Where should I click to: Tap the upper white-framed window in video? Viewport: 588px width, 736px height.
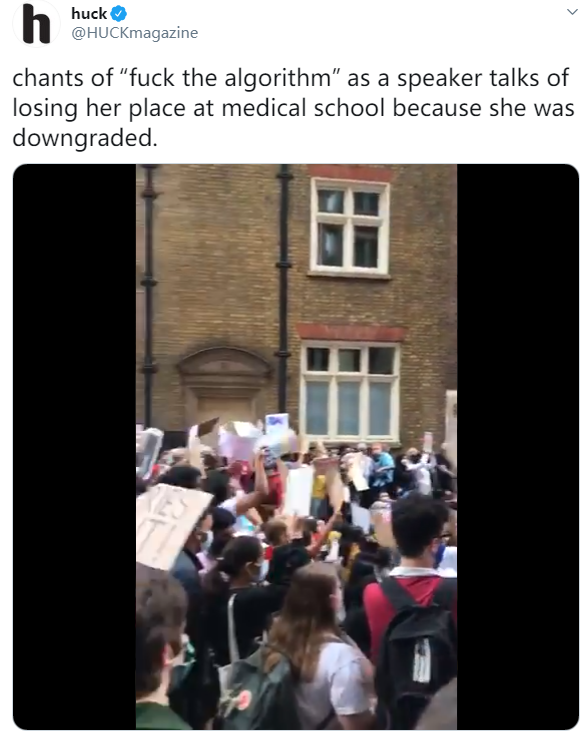point(350,227)
